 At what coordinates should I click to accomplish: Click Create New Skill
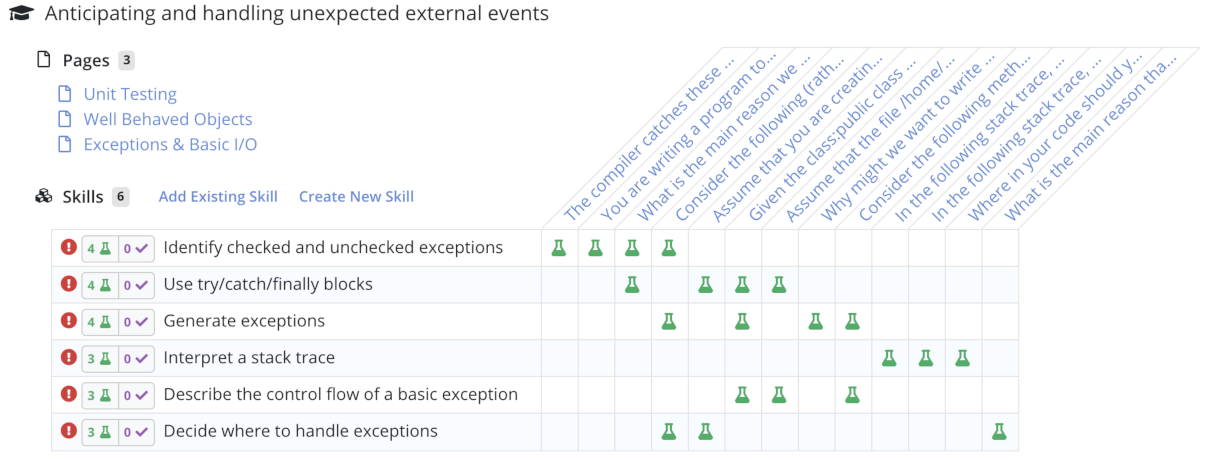(356, 197)
